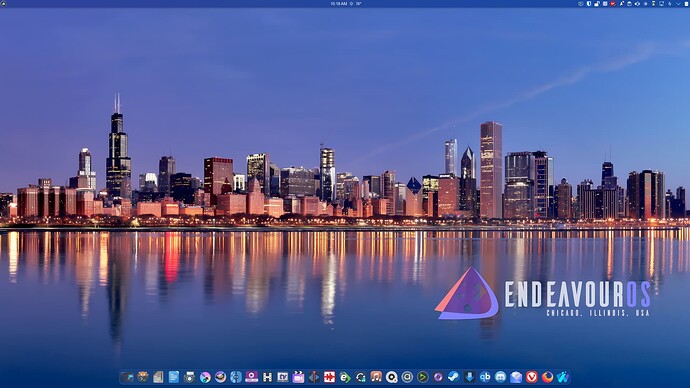Open the weather temperature indicator
The width and height of the screenshot is (690, 388).
[356, 4]
